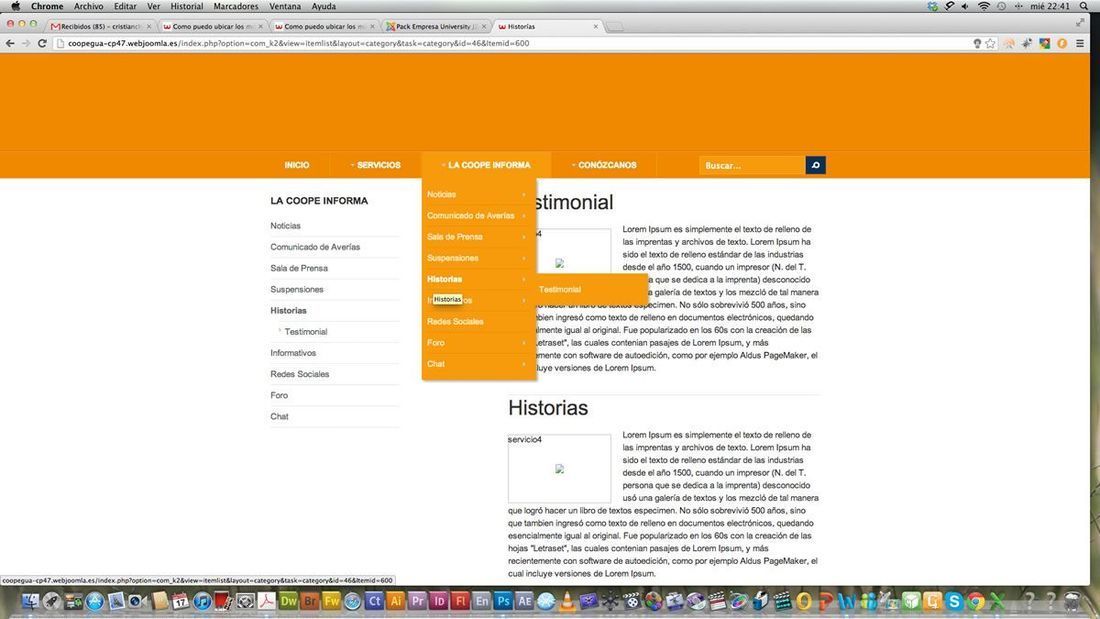Select Testimonial in the Historias flyout
This screenshot has height=619, width=1100.
(x=560, y=290)
